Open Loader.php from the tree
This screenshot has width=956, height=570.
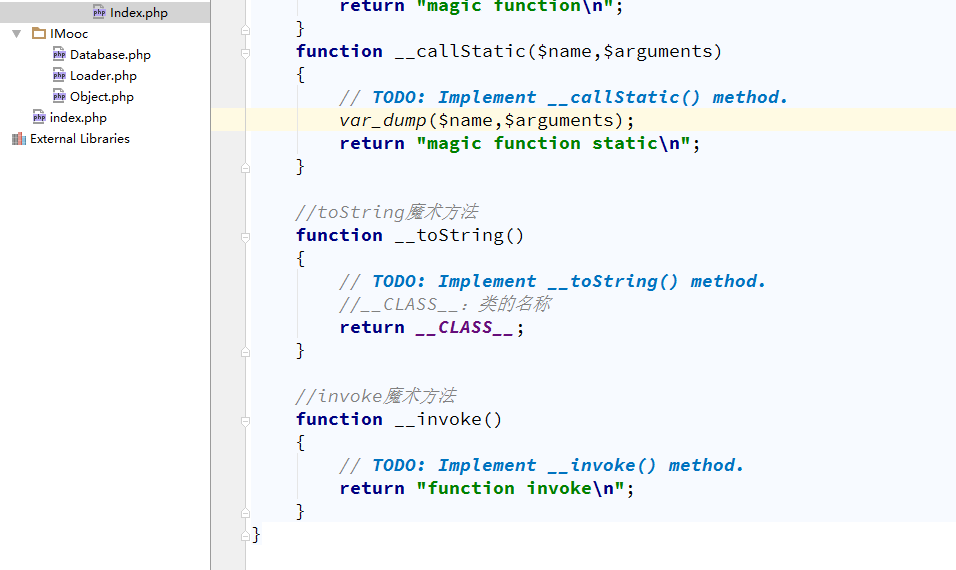coord(103,76)
